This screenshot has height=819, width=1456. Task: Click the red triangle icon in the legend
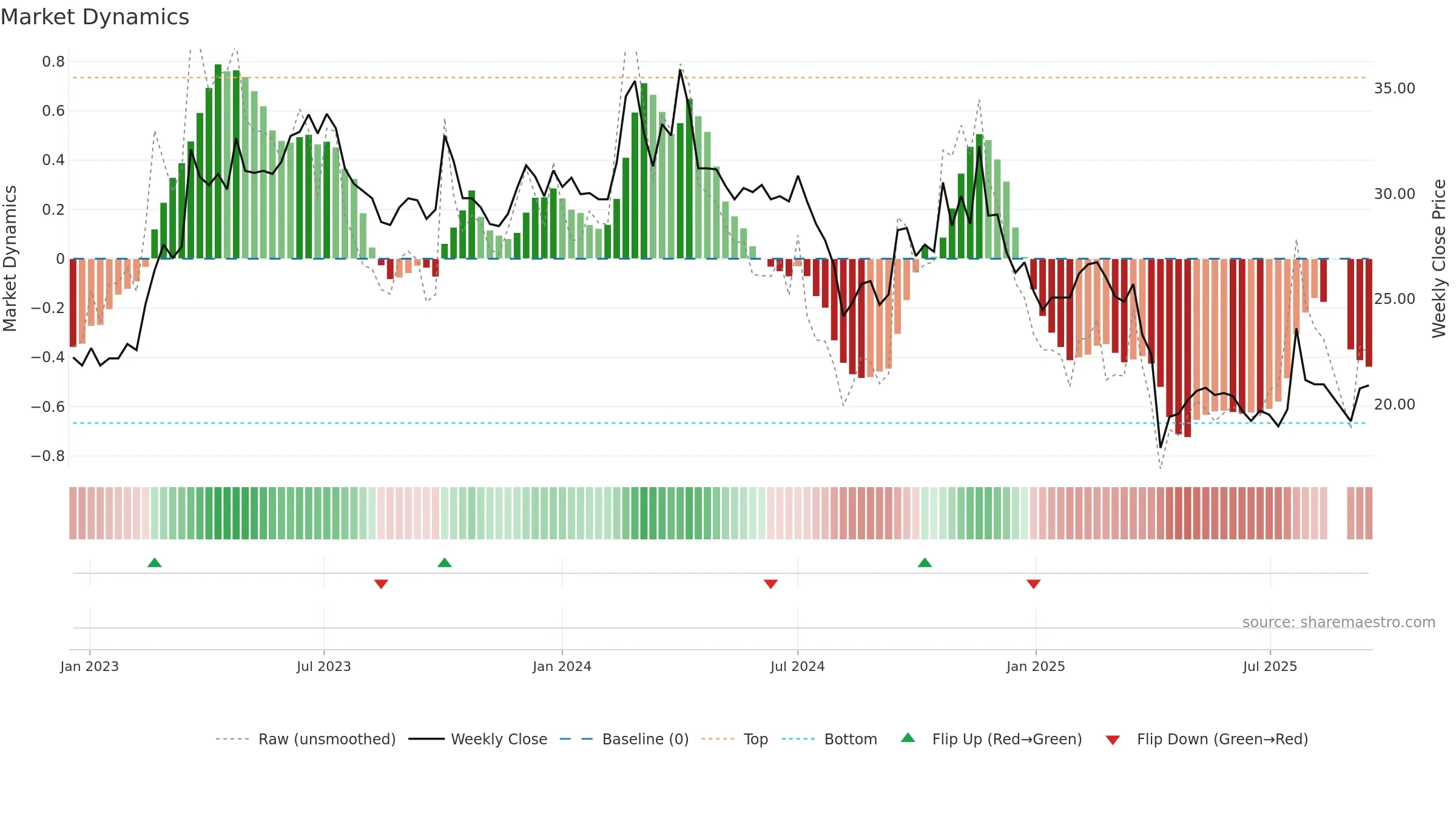(1113, 740)
